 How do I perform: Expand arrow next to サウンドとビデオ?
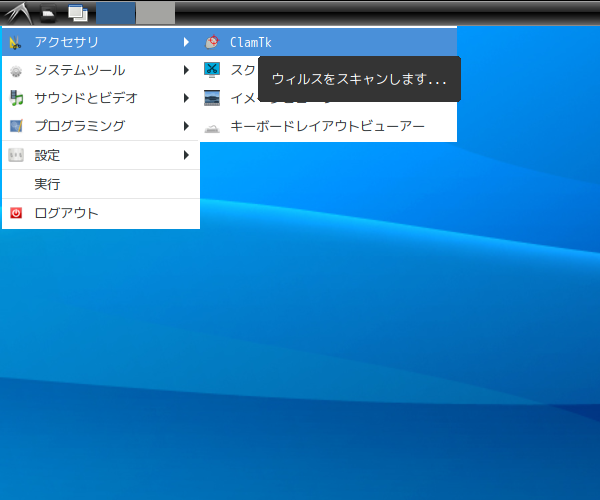(x=186, y=98)
